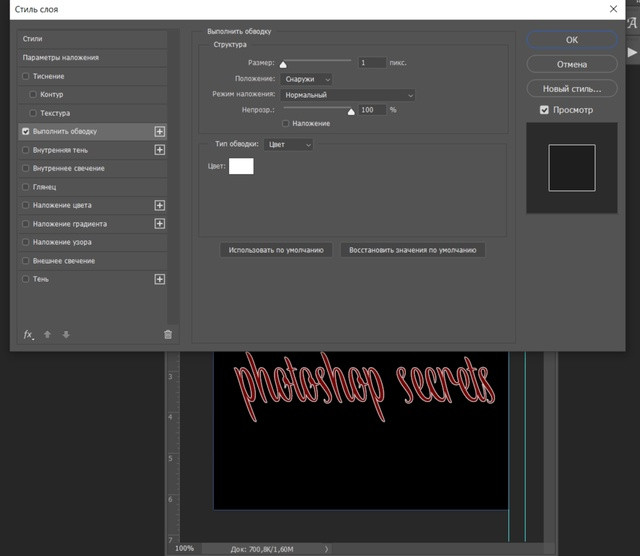The width and height of the screenshot is (640, 556).
Task: Move effect up with the arrow icon
Action: pos(47,335)
